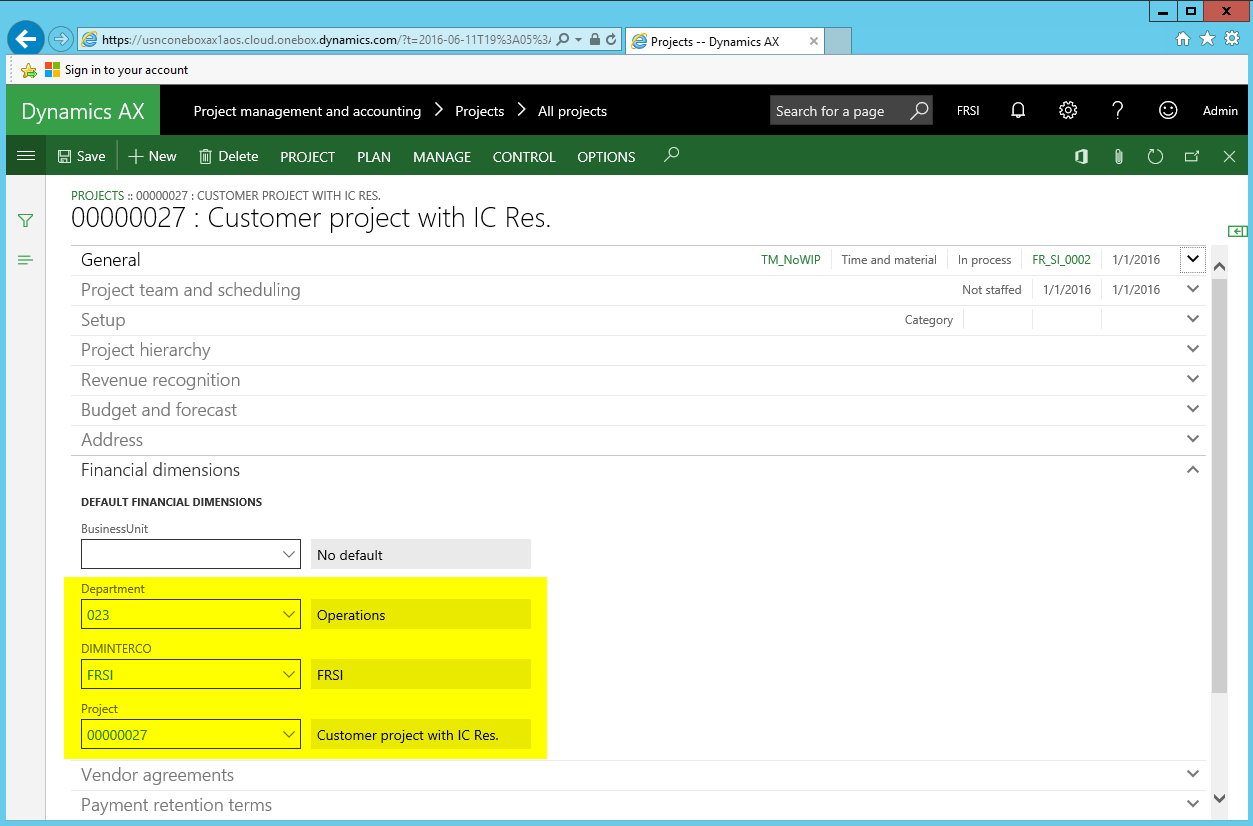Open the MANAGE menu tab
This screenshot has width=1253, height=826.
pyautogui.click(x=442, y=157)
